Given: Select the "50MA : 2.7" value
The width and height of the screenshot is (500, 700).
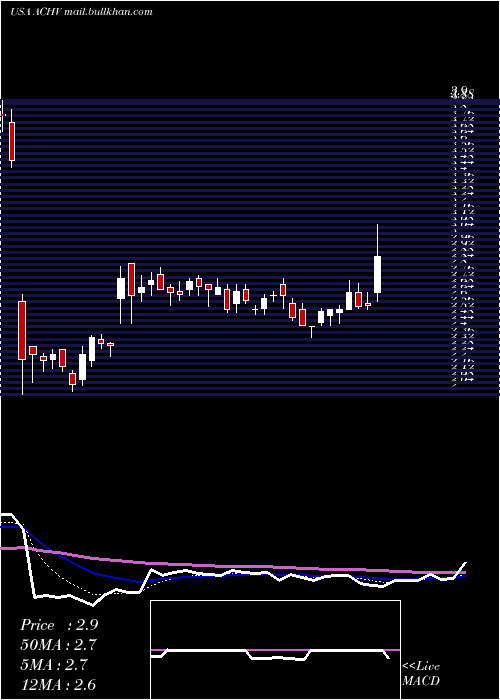Looking at the screenshot, I should tap(58, 645).
